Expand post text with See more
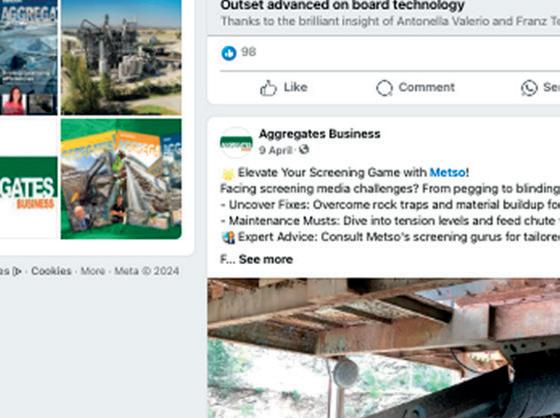560x418 pixels. pyautogui.click(x=266, y=259)
